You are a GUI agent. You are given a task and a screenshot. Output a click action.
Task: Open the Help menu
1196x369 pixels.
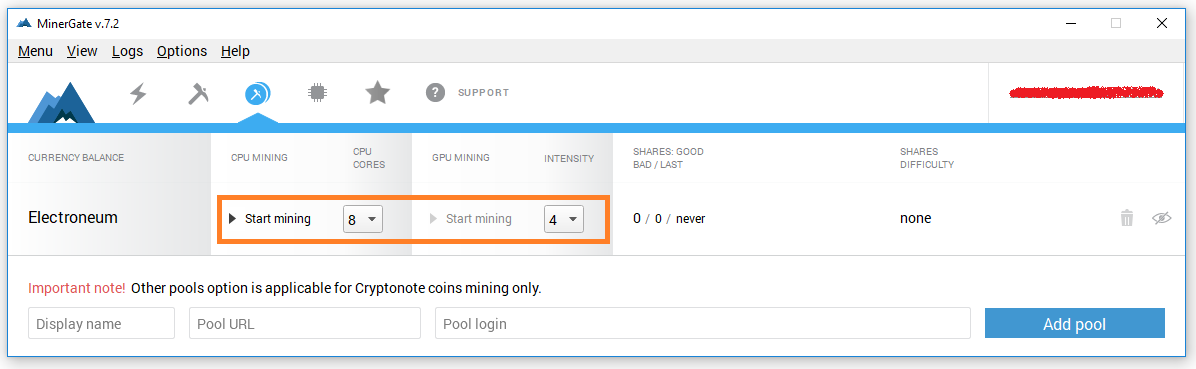tap(235, 51)
